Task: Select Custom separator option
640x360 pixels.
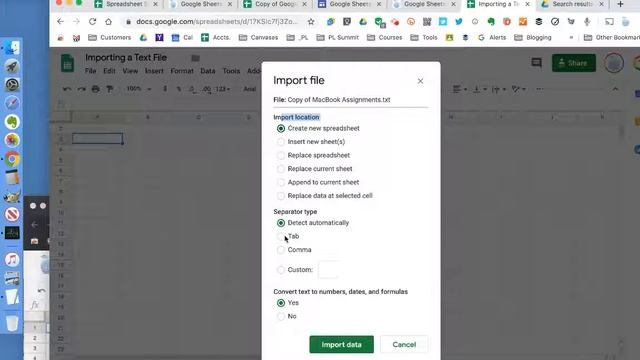Action: coord(281,270)
